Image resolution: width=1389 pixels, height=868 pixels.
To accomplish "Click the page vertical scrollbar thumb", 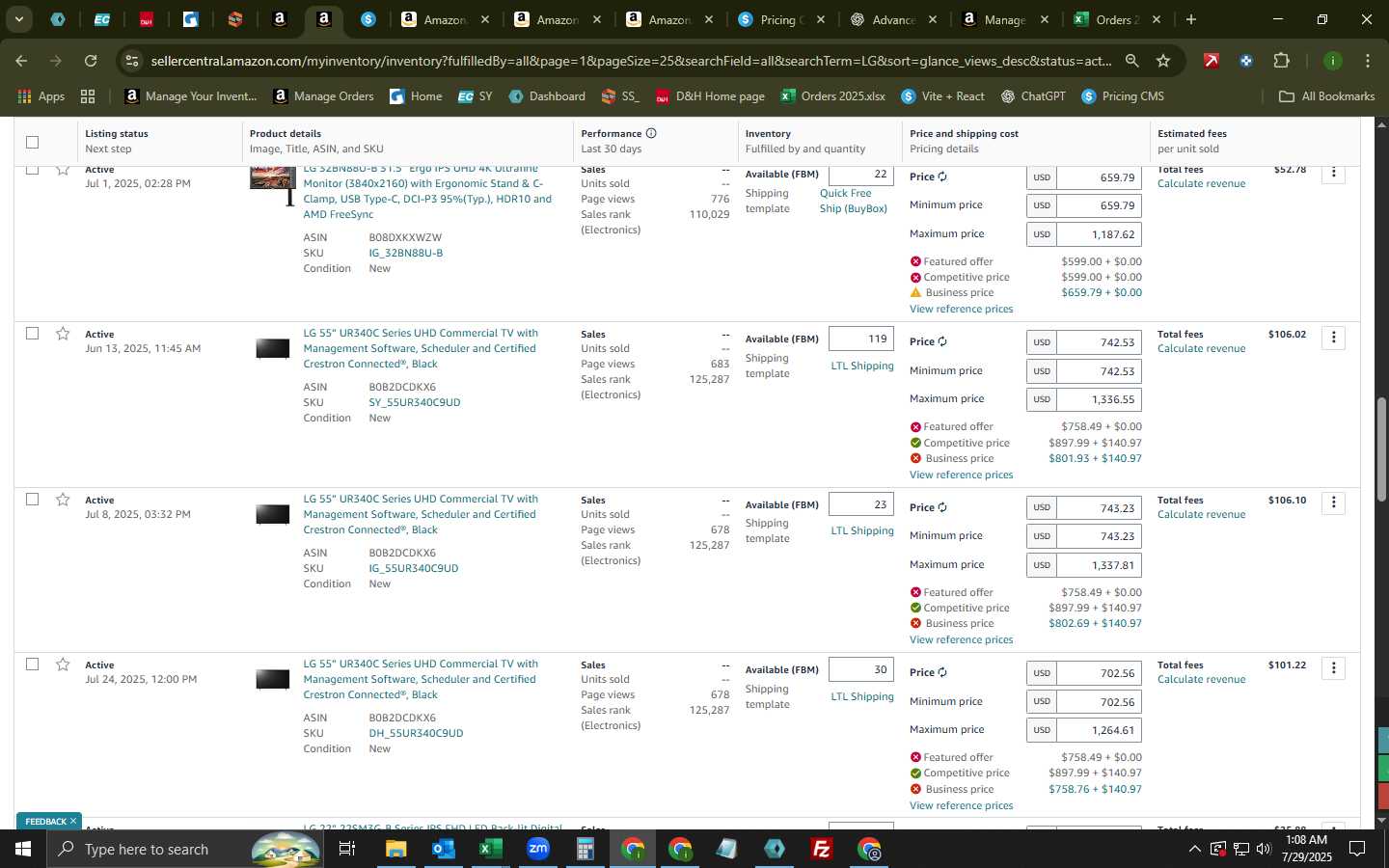I will [x=1381, y=449].
